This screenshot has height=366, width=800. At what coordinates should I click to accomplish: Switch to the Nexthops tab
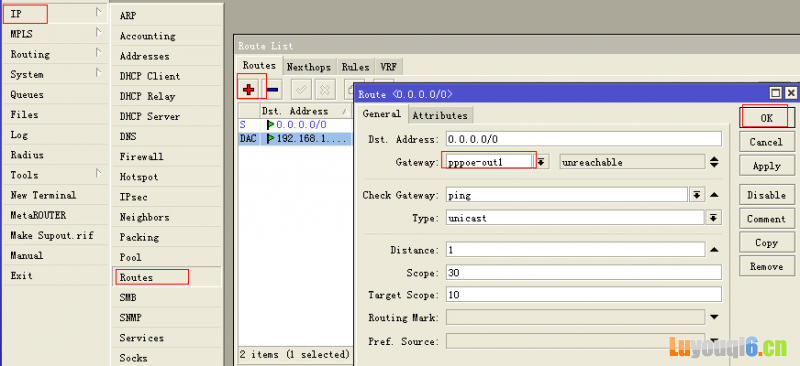pyautogui.click(x=309, y=67)
